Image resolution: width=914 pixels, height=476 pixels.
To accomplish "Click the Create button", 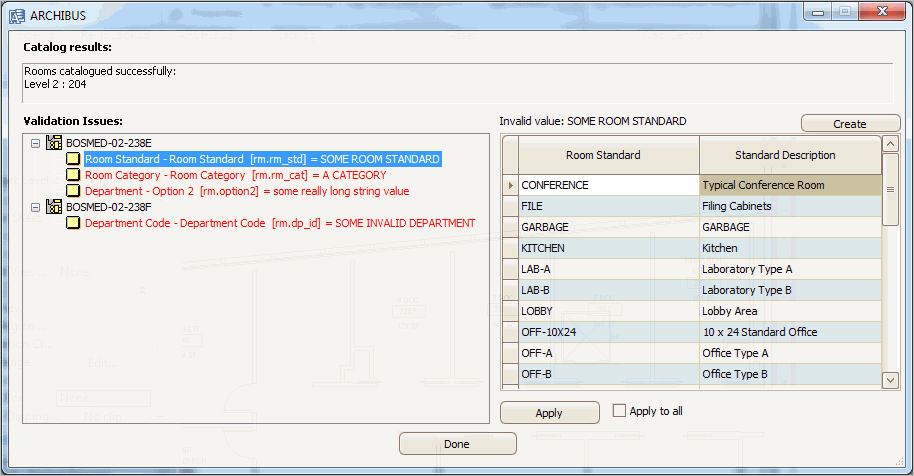I will coord(850,124).
